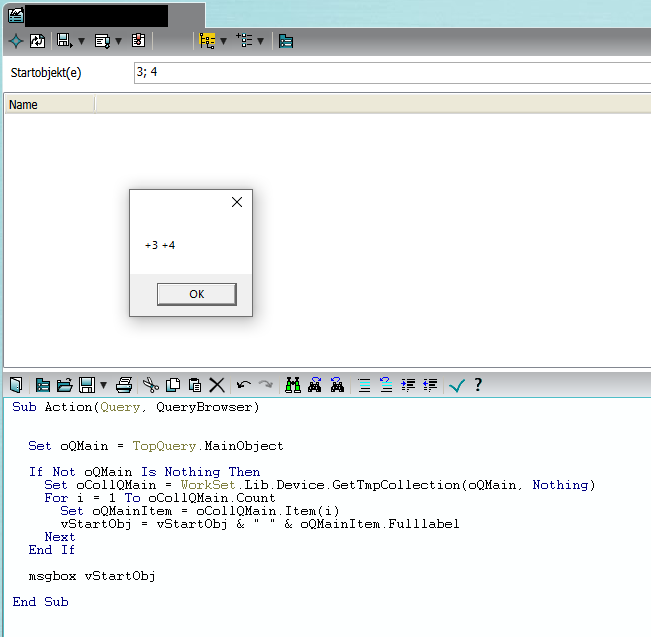Image resolution: width=651 pixels, height=637 pixels.
Task: Click the scissors cut icon
Action: 150,385
